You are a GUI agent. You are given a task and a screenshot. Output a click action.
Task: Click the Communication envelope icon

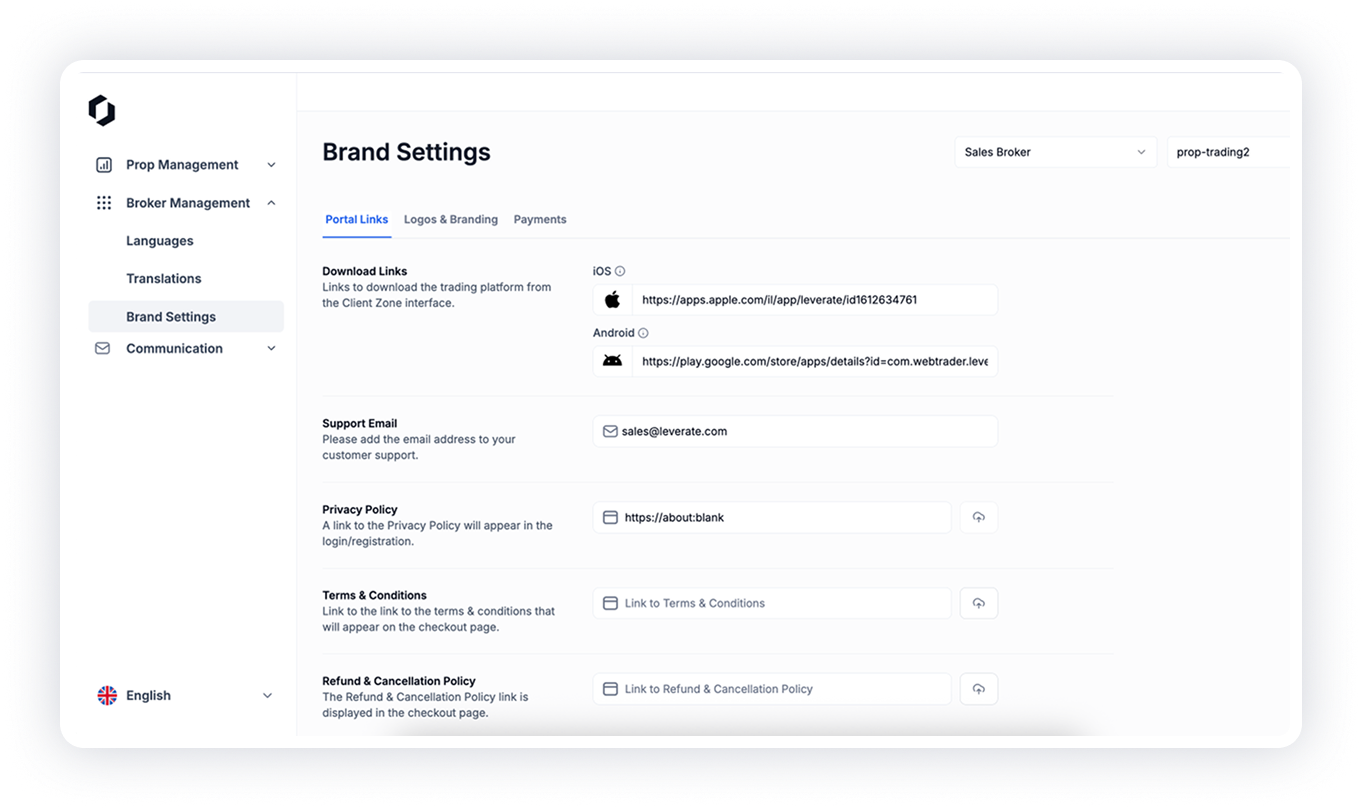(x=102, y=348)
